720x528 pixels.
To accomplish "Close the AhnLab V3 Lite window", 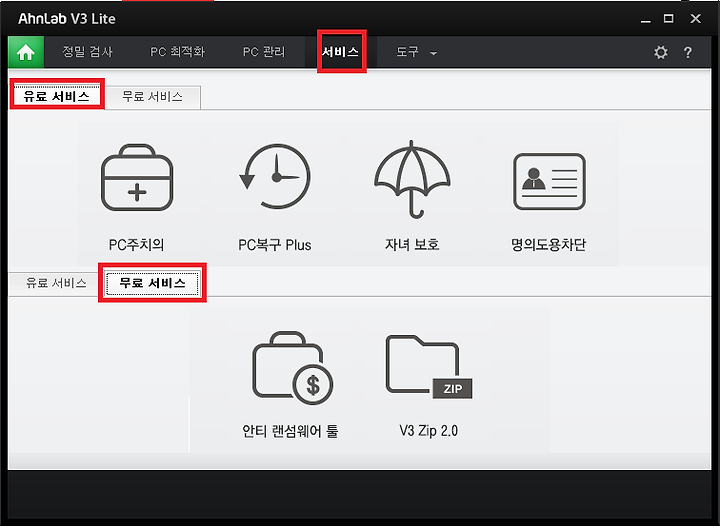I will point(696,19).
